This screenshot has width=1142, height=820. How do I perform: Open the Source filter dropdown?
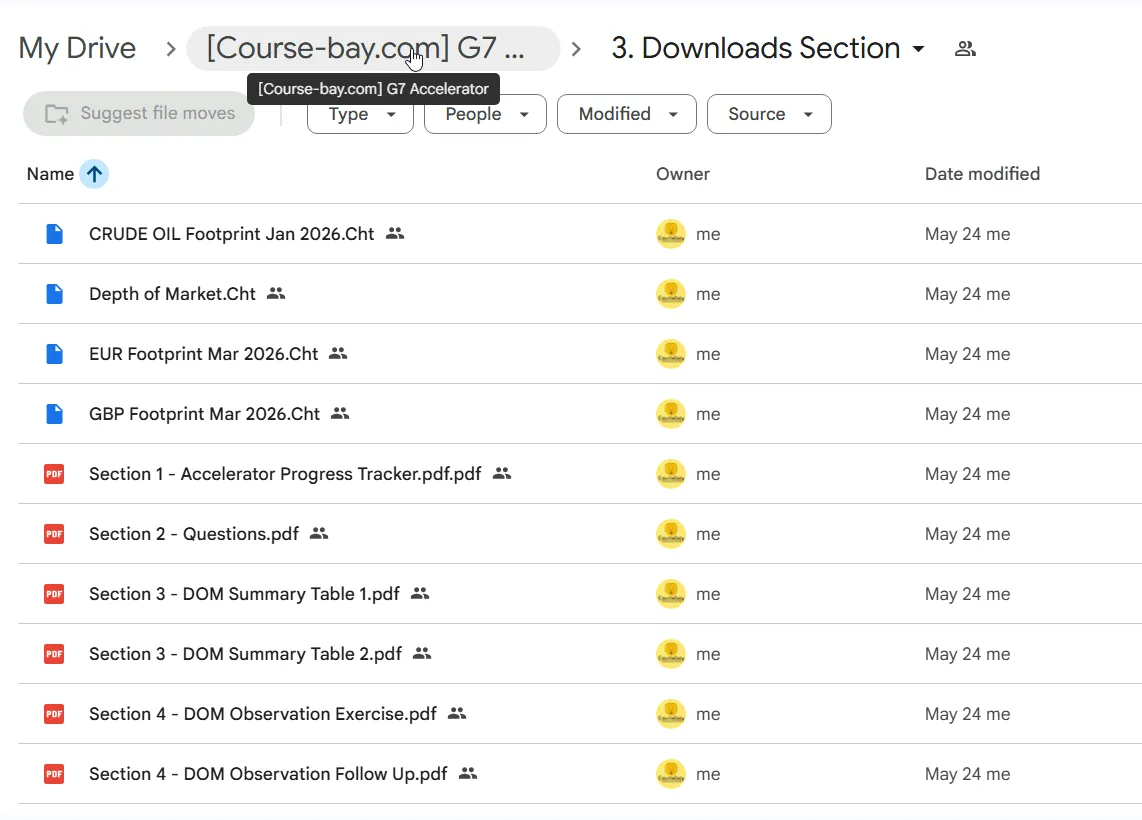click(x=769, y=114)
